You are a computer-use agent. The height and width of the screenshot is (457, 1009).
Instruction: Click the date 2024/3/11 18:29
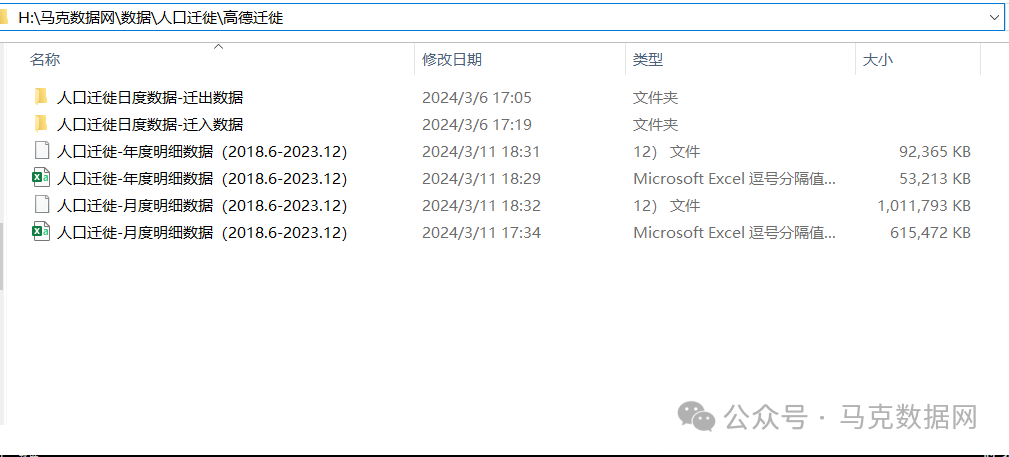481,178
